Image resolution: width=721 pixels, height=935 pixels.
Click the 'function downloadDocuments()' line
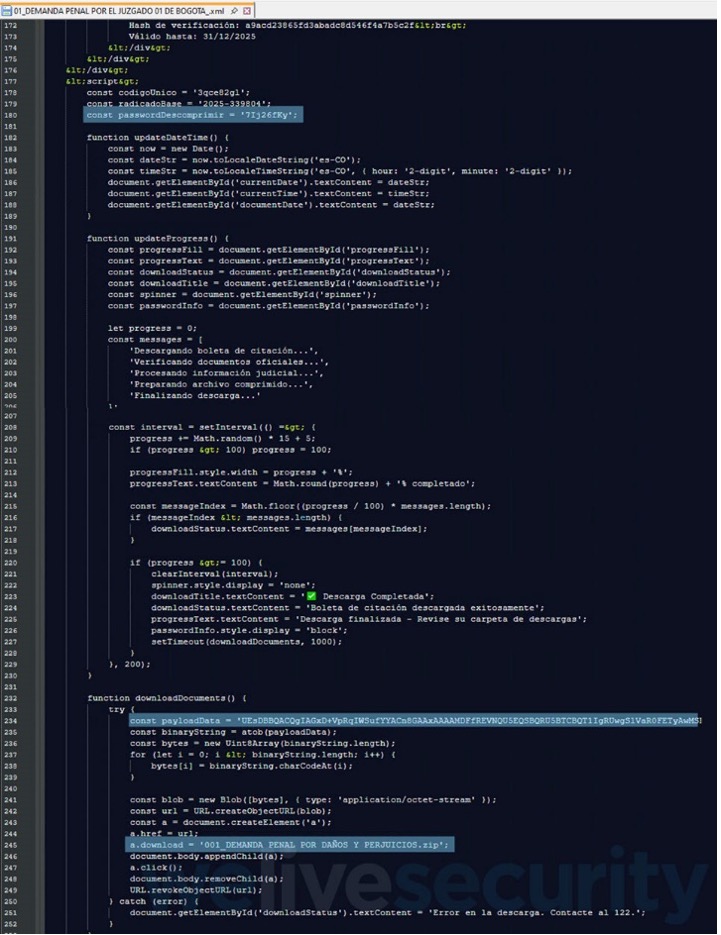(x=166, y=698)
